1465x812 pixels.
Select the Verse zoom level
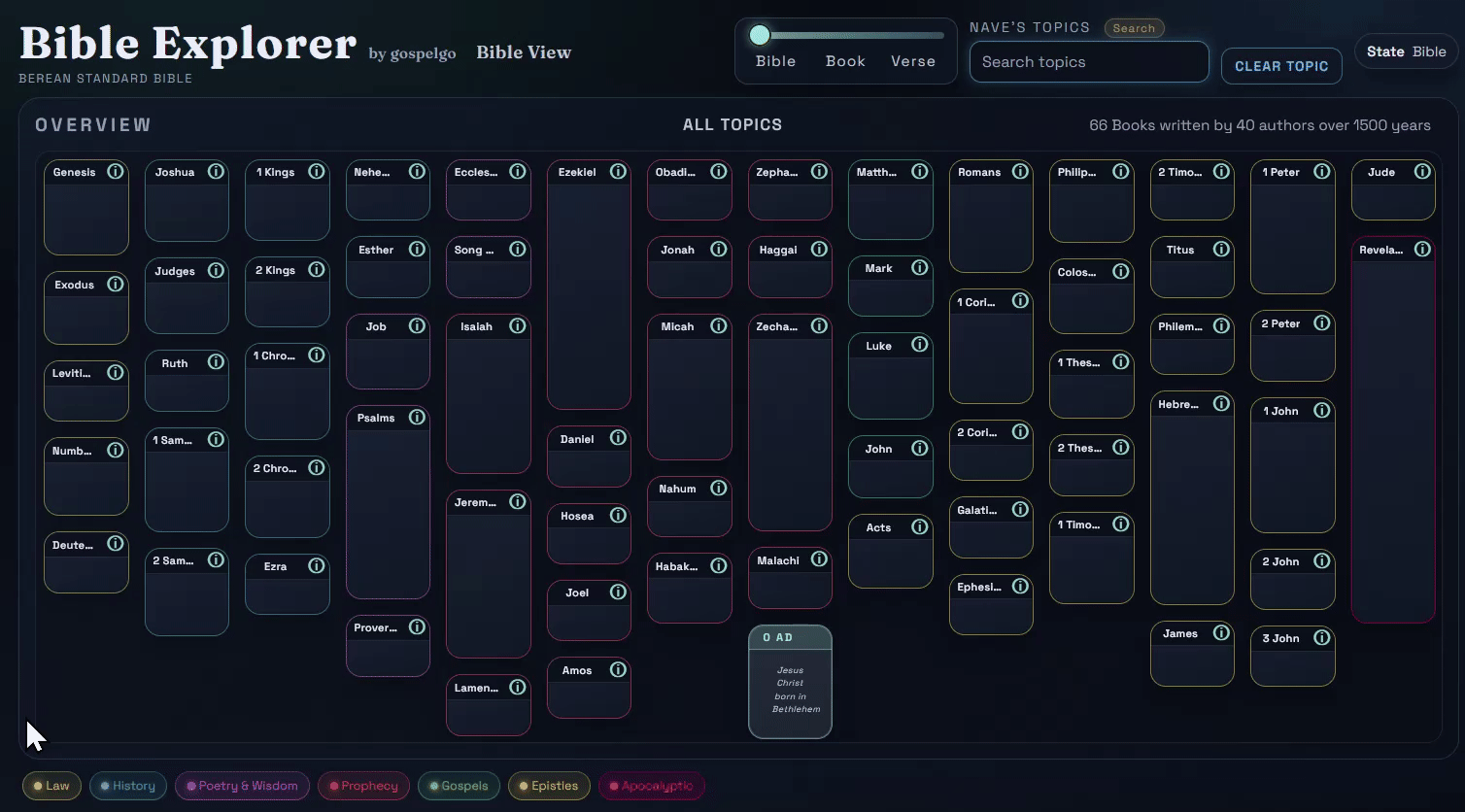click(x=912, y=60)
